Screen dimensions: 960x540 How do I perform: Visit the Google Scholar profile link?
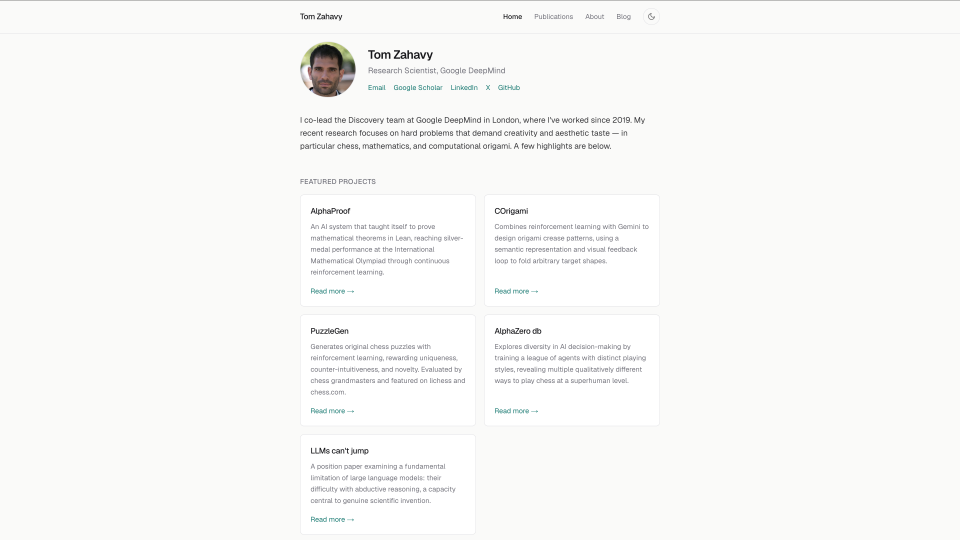click(x=418, y=88)
